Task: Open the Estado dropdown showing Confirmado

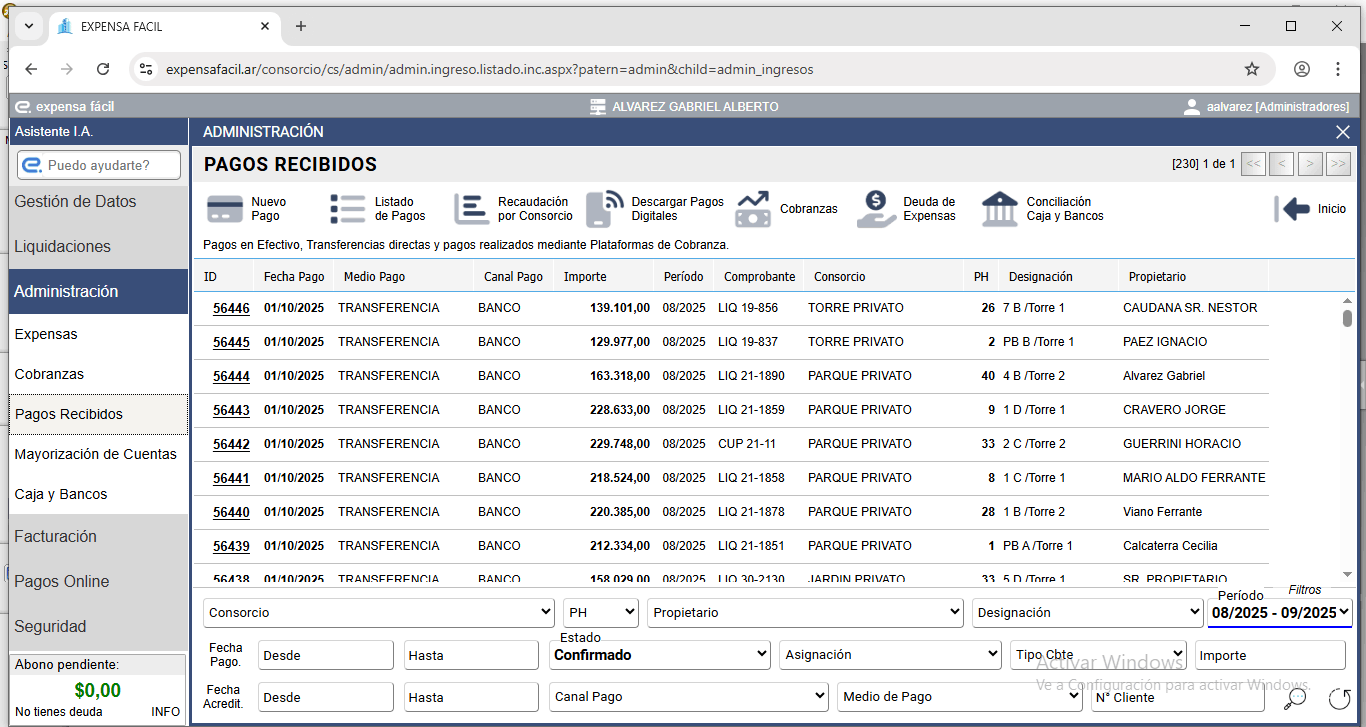Action: 660,655
